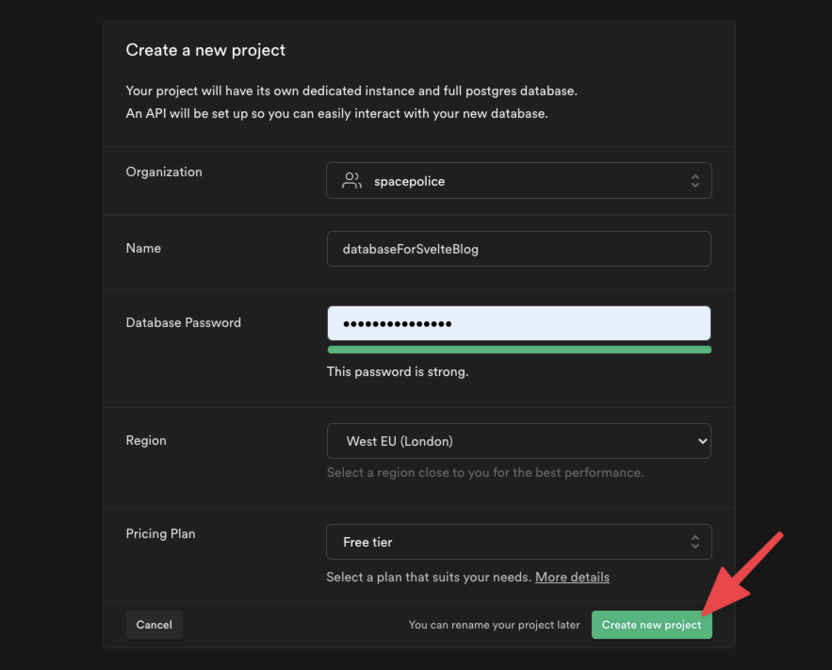Click the organization people icon beside spacepolice
The width and height of the screenshot is (832, 670).
point(350,180)
